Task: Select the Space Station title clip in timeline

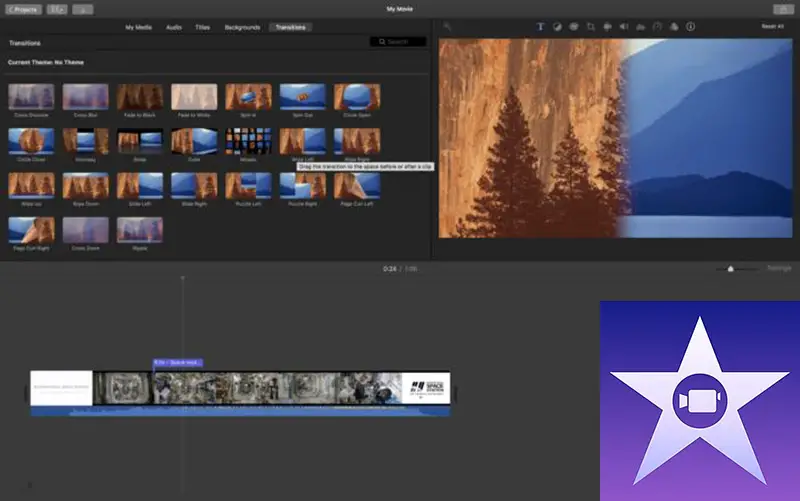Action: click(425, 388)
